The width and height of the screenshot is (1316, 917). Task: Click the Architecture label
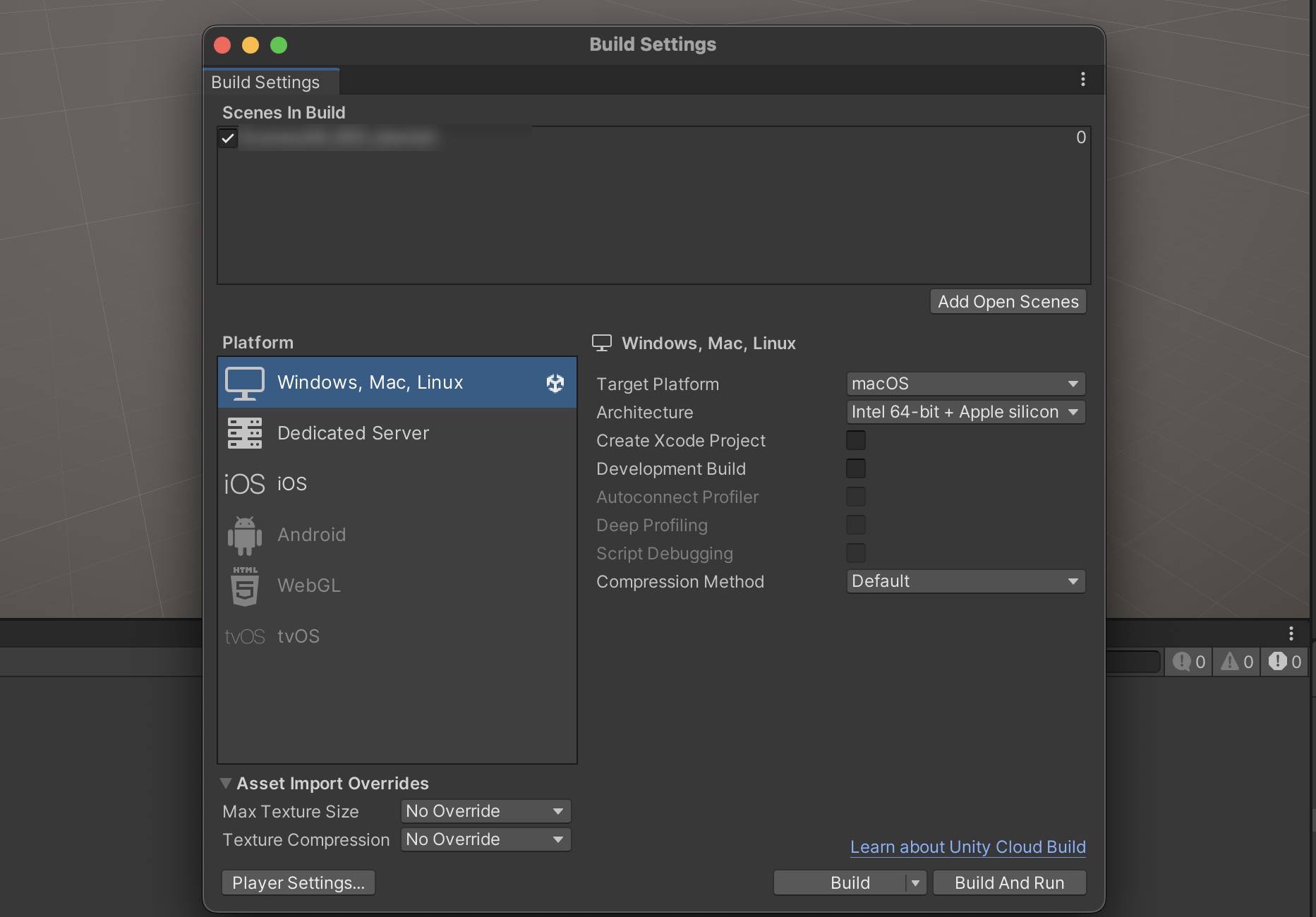tap(645, 413)
